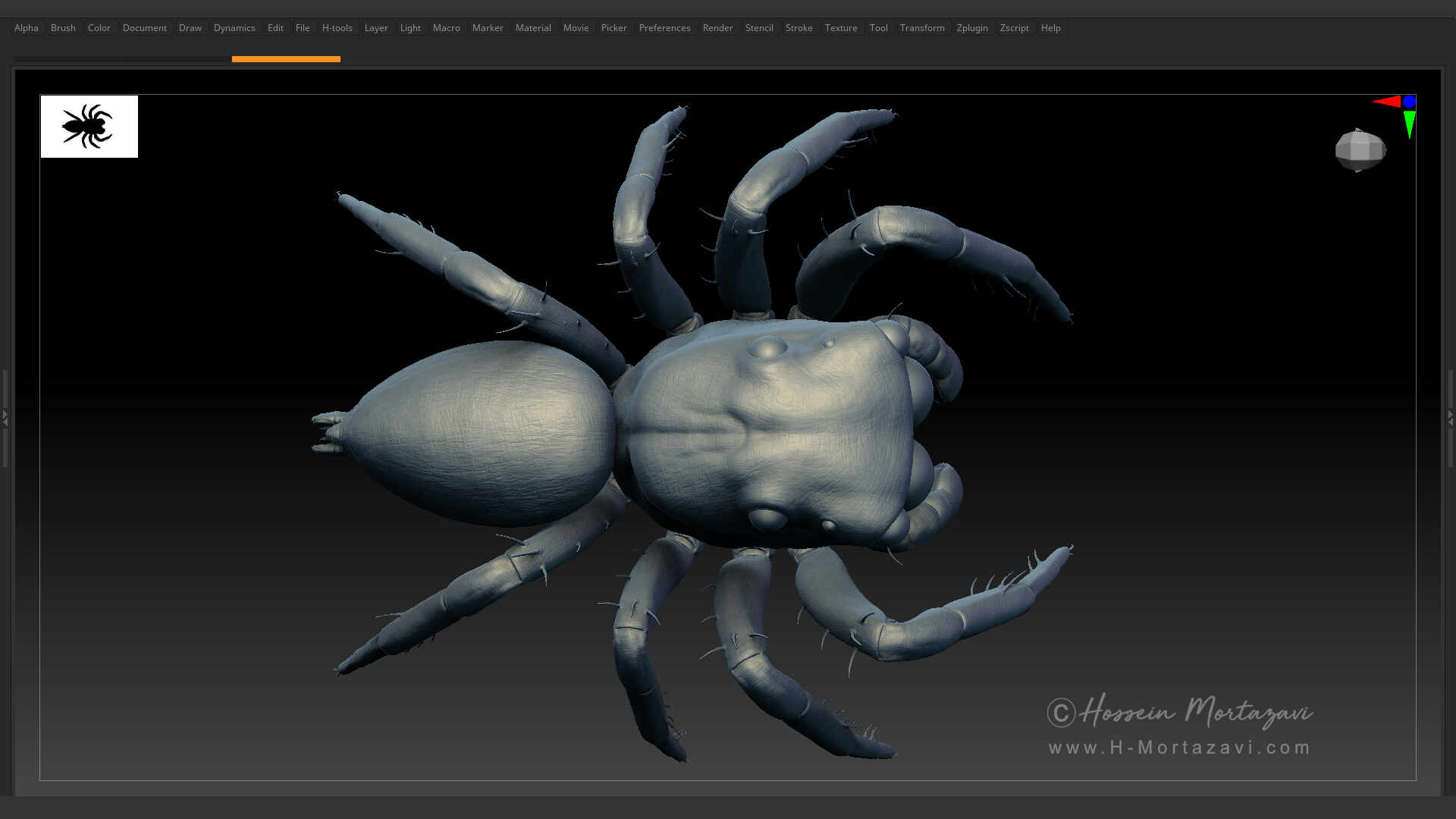Click the Hossein Mortazavi watermark signature
Image resolution: width=1456 pixels, height=819 pixels.
[x=1179, y=712]
